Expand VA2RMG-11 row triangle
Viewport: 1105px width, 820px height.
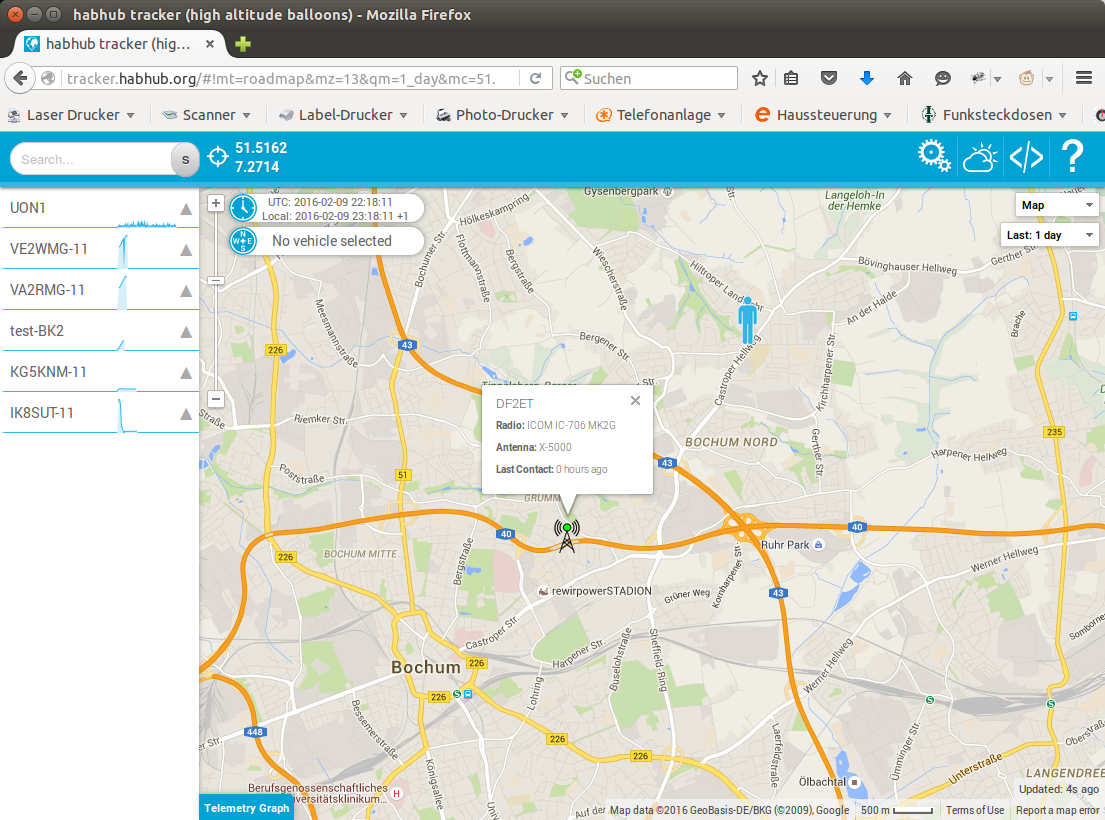coord(186,290)
